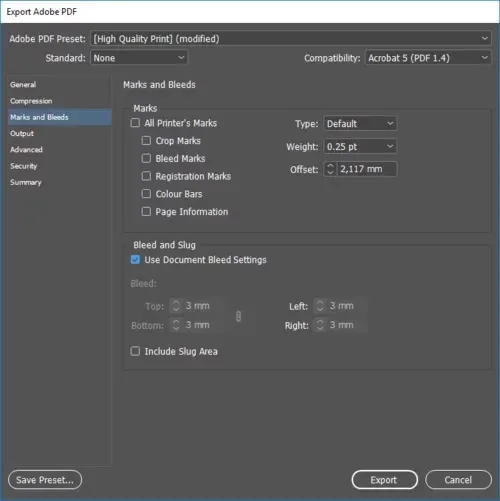This screenshot has width=500, height=501.
Task: View the Summary section
Action: (x=26, y=182)
